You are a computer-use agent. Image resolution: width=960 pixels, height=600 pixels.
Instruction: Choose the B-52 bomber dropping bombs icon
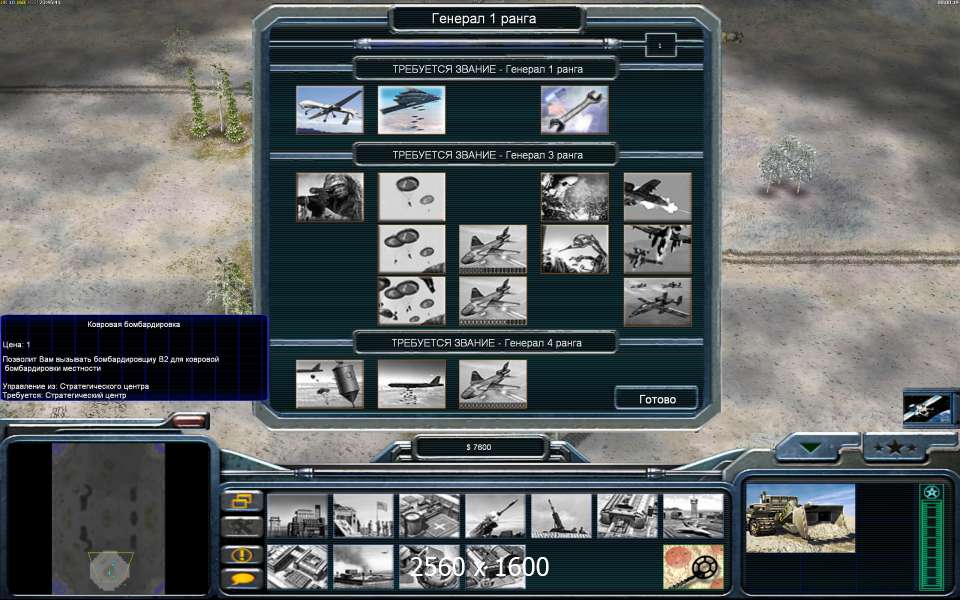(x=411, y=384)
